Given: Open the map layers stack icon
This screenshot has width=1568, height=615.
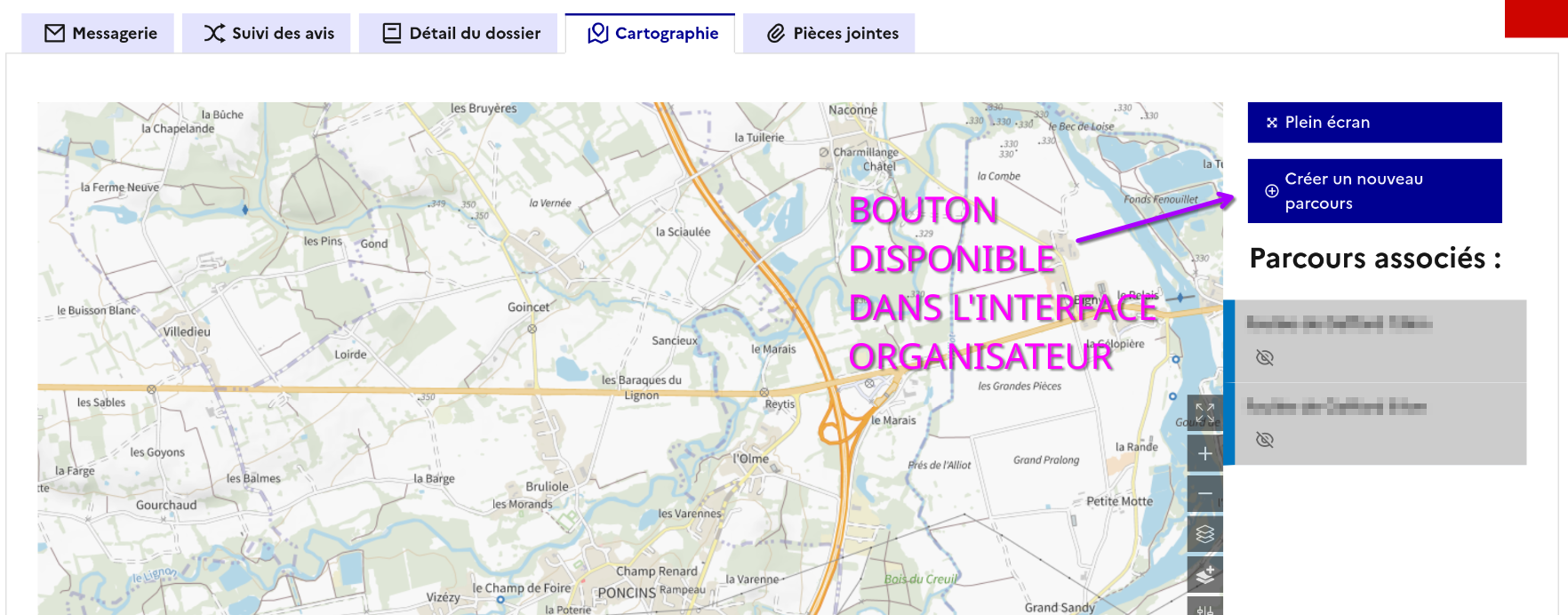Looking at the screenshot, I should (x=1204, y=534).
